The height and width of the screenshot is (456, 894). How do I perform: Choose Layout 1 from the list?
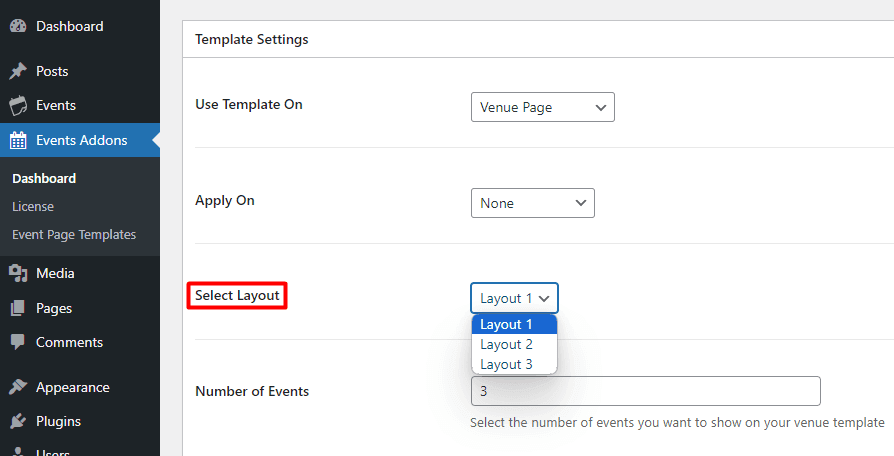507,325
